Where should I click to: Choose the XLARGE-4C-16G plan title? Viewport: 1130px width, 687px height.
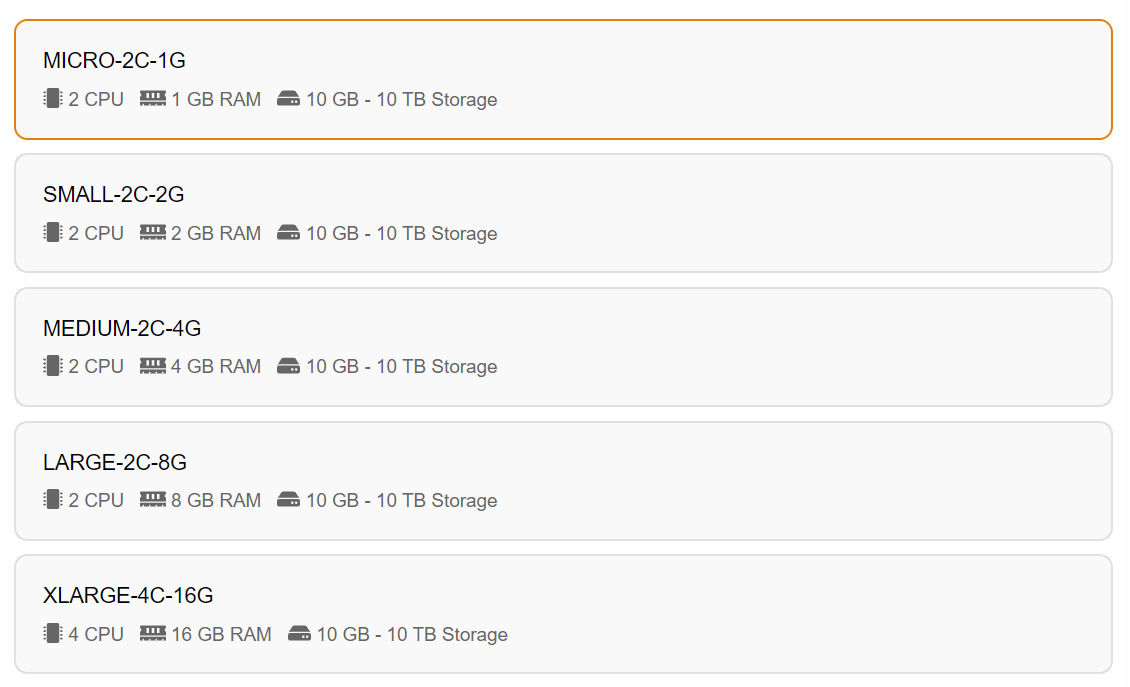128,596
